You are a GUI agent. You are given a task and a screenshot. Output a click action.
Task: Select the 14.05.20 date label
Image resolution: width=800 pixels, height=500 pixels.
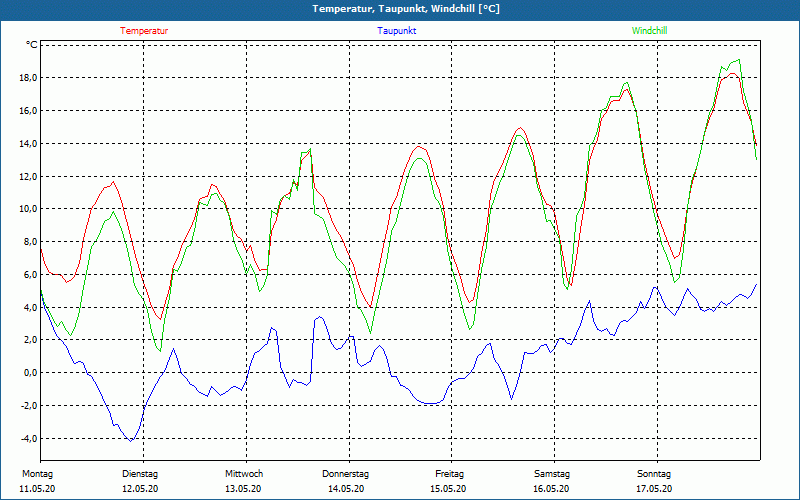click(x=346, y=489)
